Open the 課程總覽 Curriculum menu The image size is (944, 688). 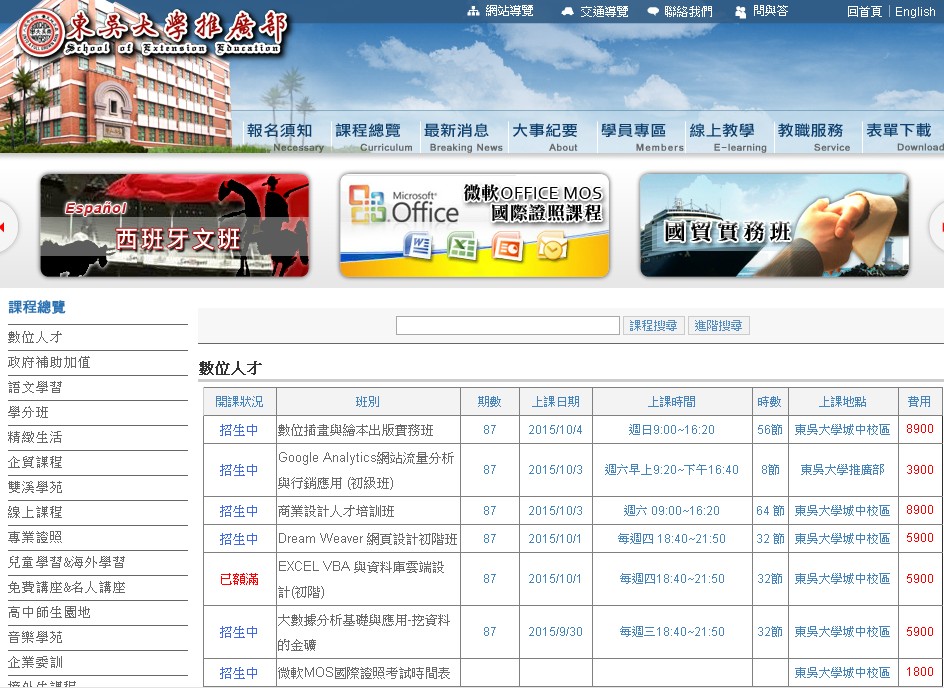pyautogui.click(x=373, y=137)
